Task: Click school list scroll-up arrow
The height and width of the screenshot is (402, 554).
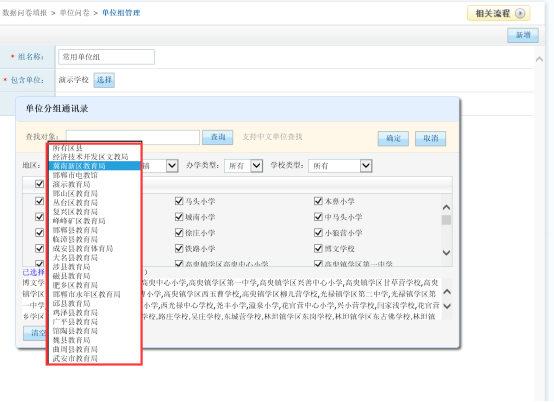Action: point(447,207)
